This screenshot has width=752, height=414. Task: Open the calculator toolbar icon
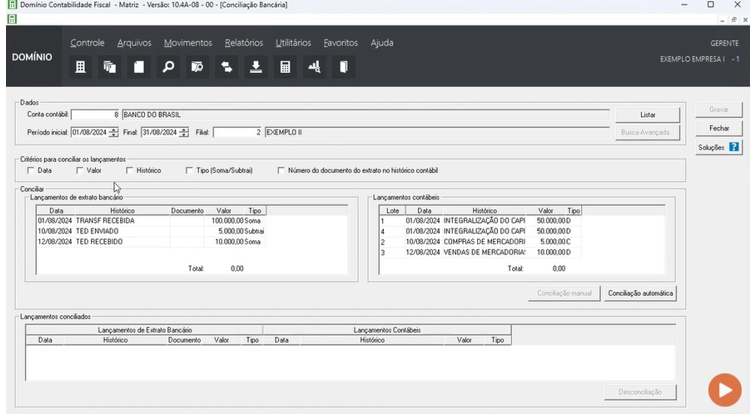pyautogui.click(x=285, y=67)
